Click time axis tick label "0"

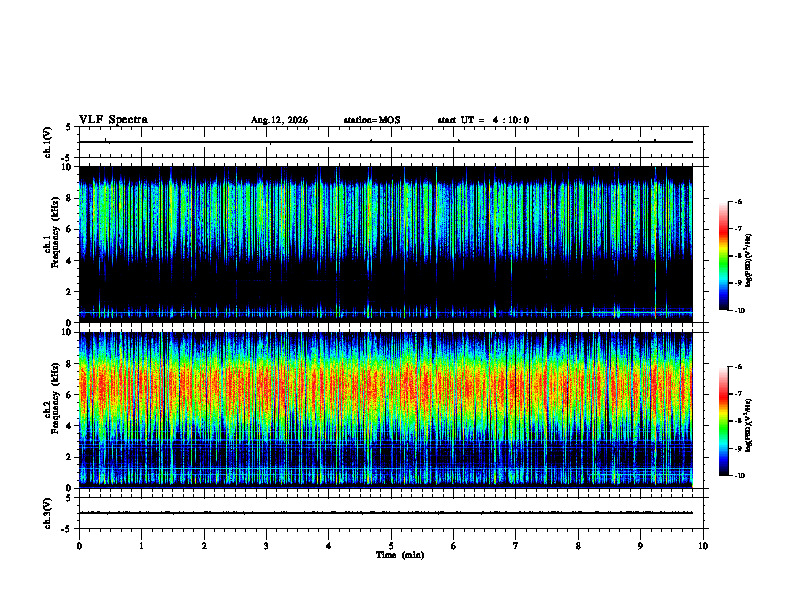pos(79,546)
